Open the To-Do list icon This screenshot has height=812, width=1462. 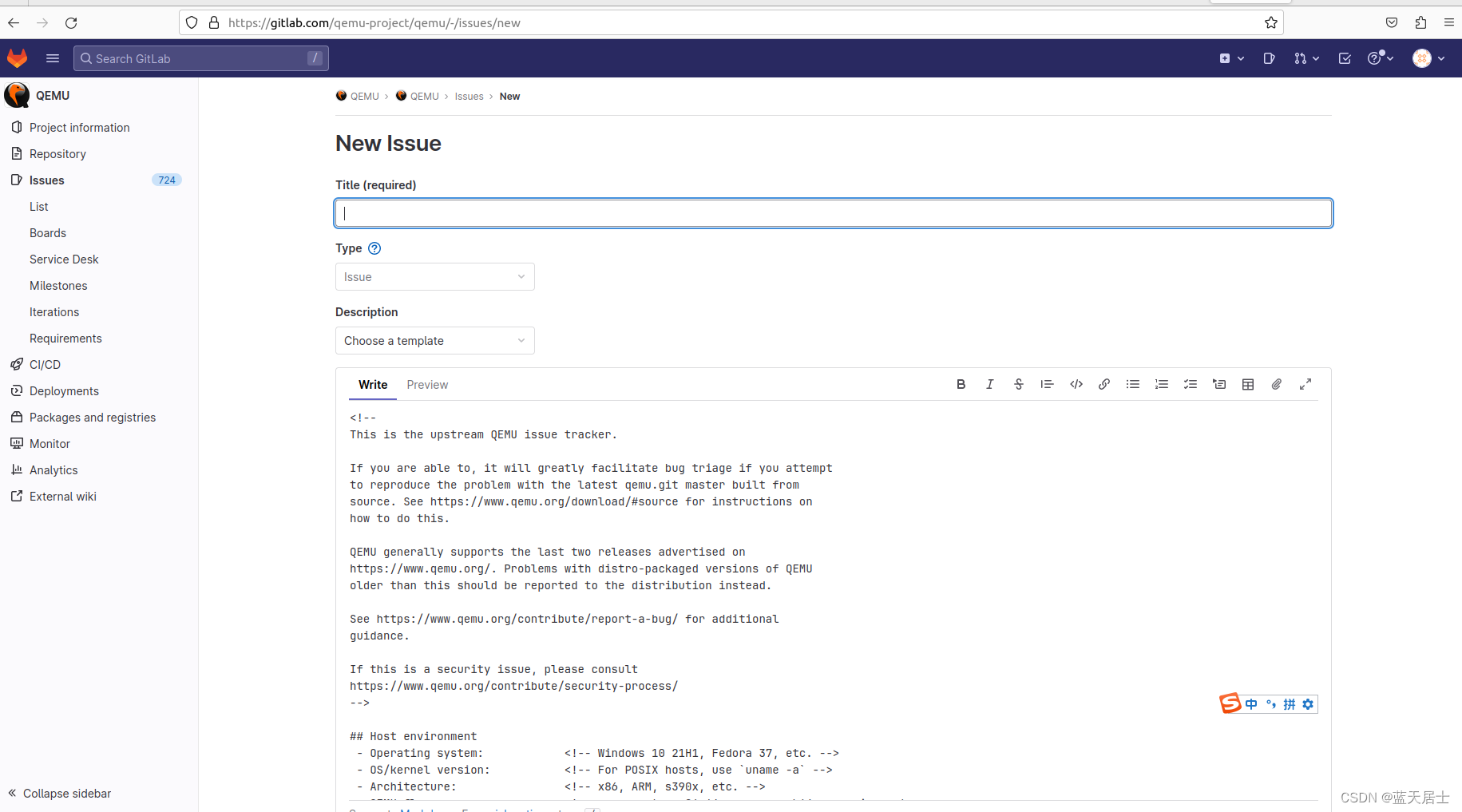tap(1345, 58)
